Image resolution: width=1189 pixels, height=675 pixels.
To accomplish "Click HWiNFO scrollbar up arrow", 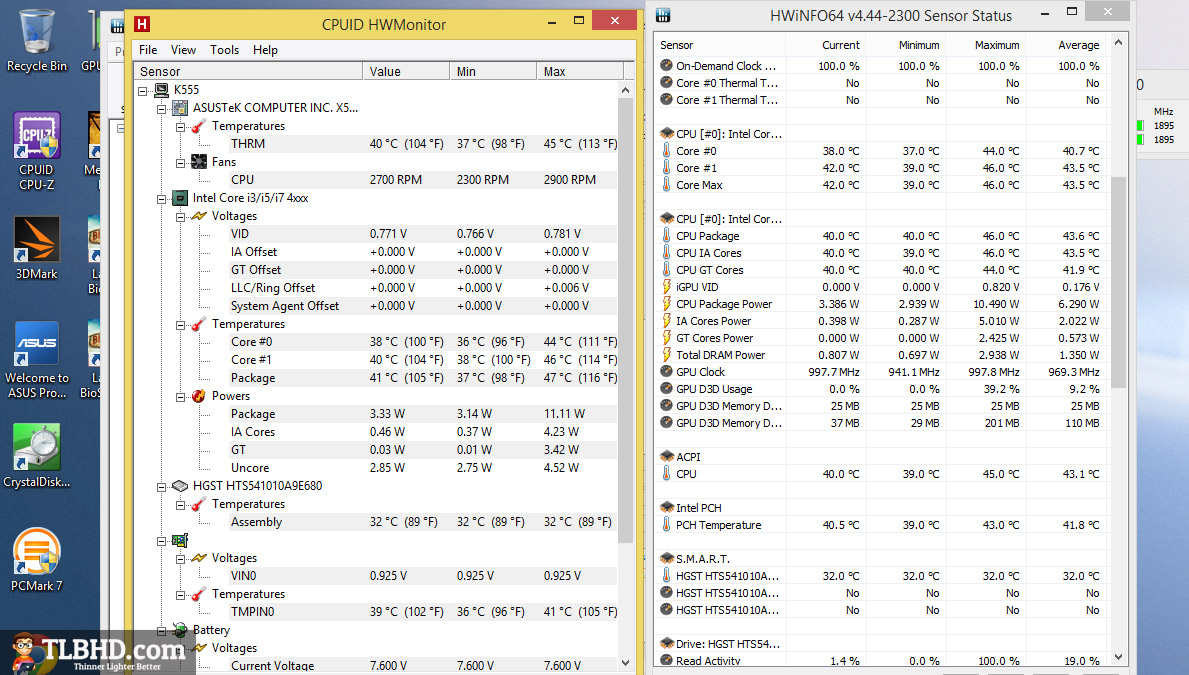I will coord(1118,43).
